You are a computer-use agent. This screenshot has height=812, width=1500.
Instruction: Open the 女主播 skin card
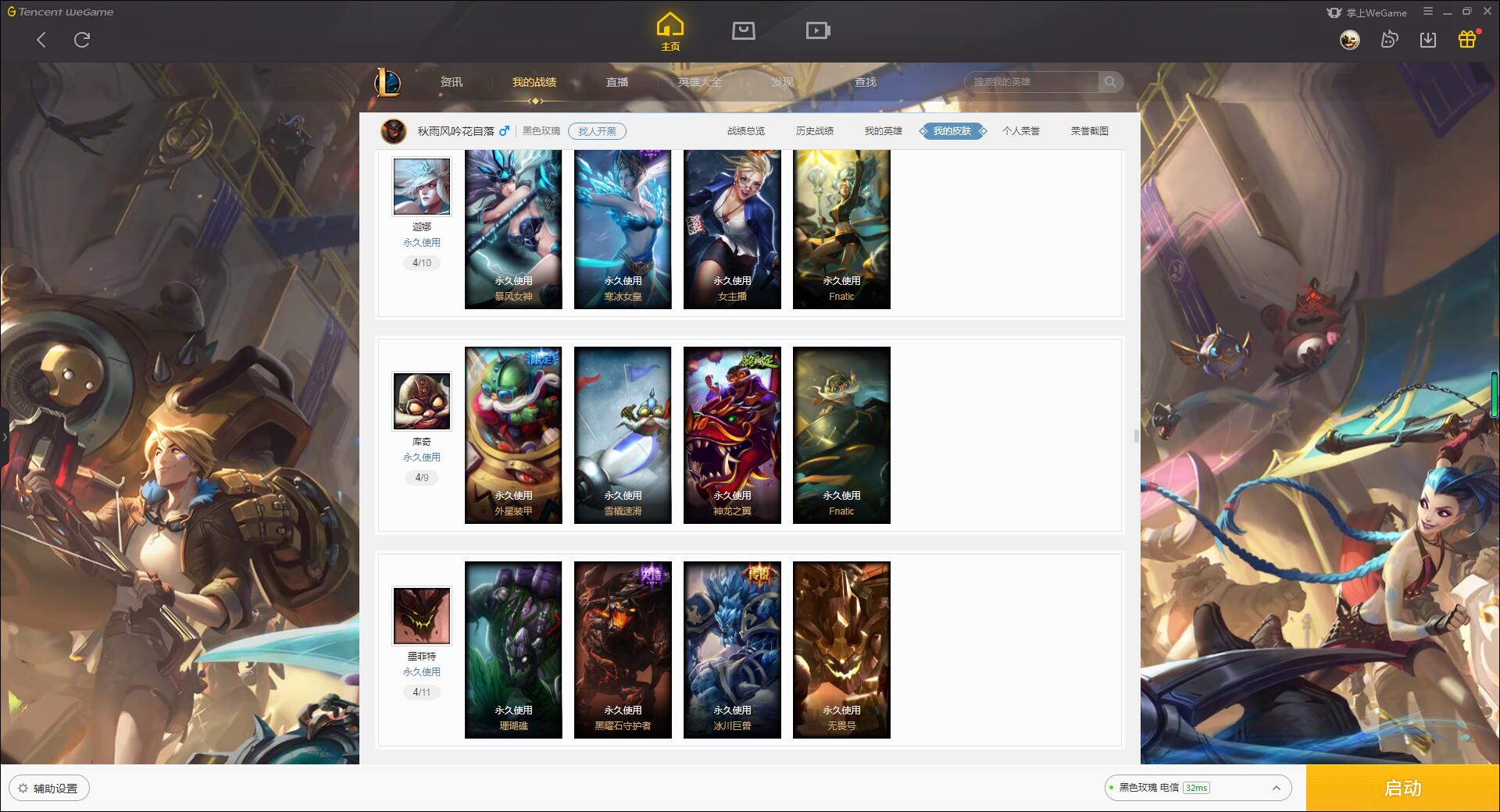[732, 230]
